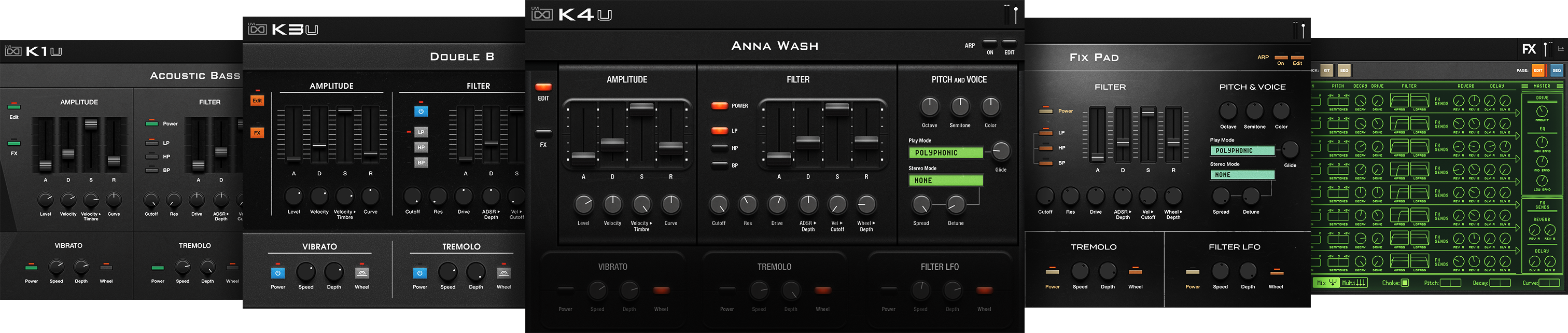Click the UVI logo in the K3U header
The image size is (1568, 333).
pos(258,29)
